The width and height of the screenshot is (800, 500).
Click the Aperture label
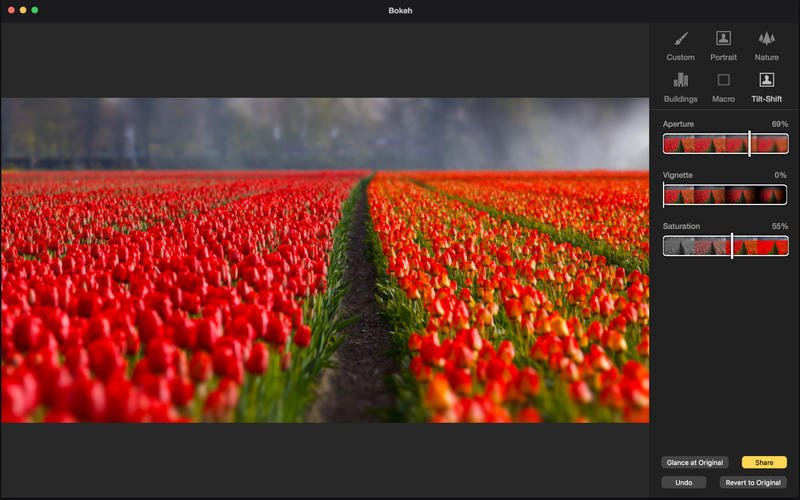click(x=678, y=124)
